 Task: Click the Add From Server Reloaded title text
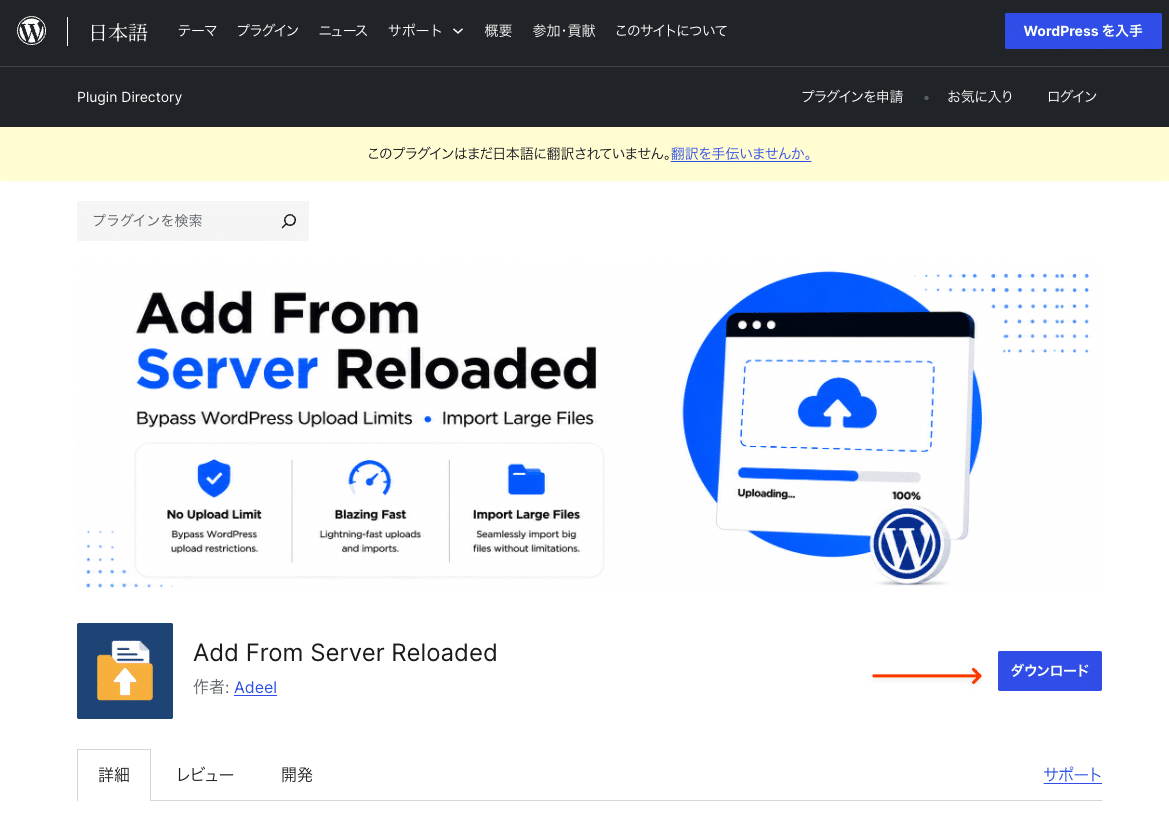coord(345,653)
